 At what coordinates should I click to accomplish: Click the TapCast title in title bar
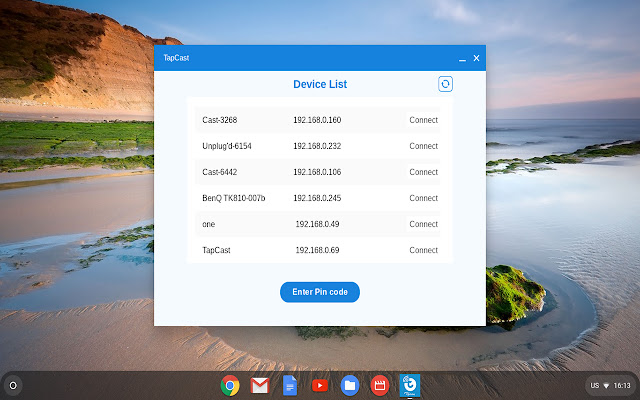point(176,58)
